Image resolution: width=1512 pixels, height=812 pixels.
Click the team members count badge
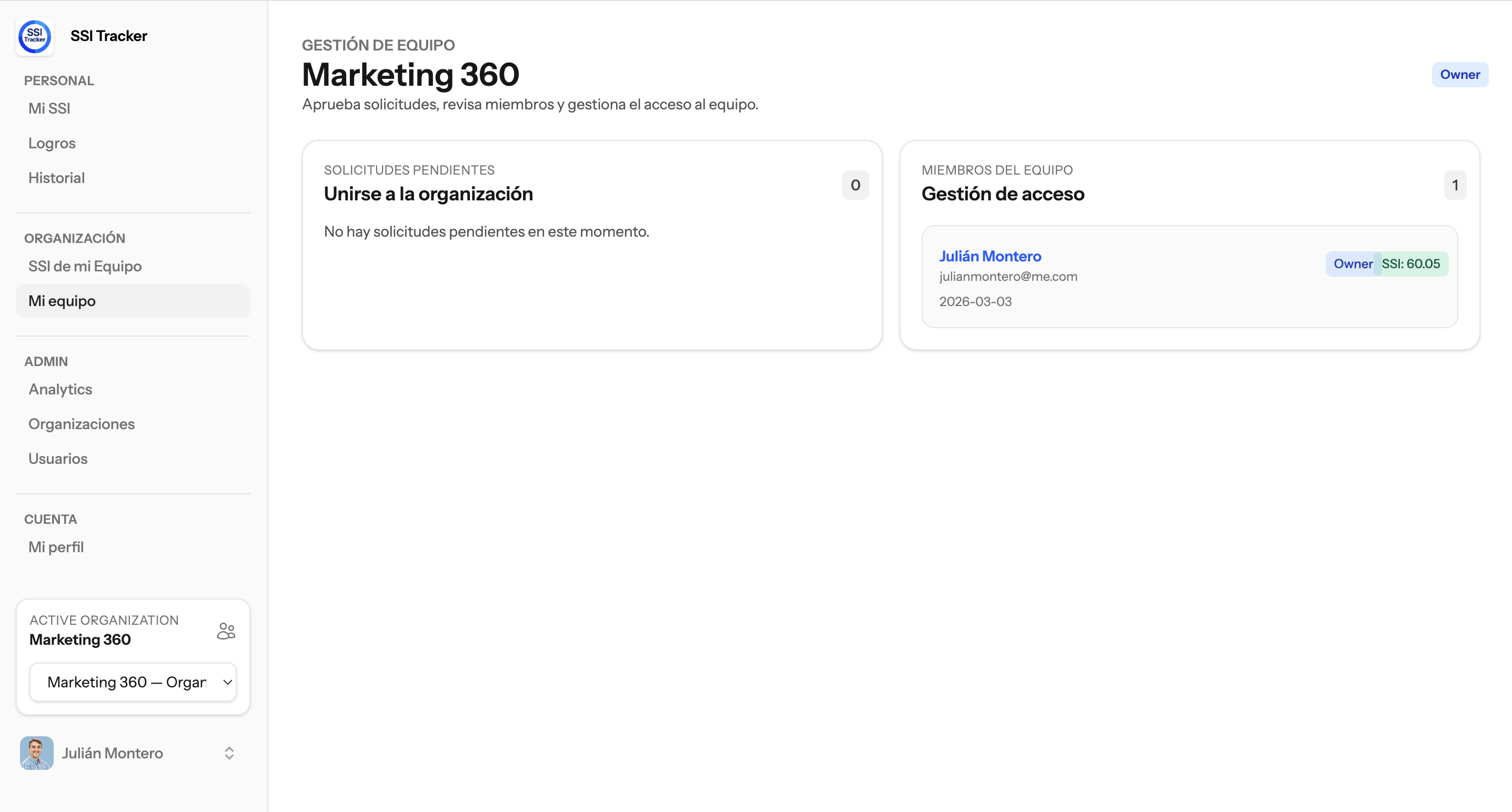pyautogui.click(x=1455, y=186)
